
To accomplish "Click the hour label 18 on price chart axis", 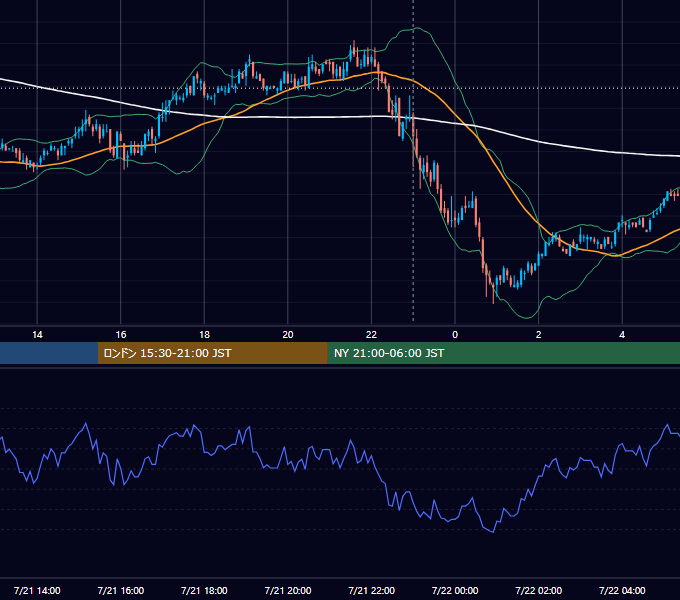I will coord(204,335).
